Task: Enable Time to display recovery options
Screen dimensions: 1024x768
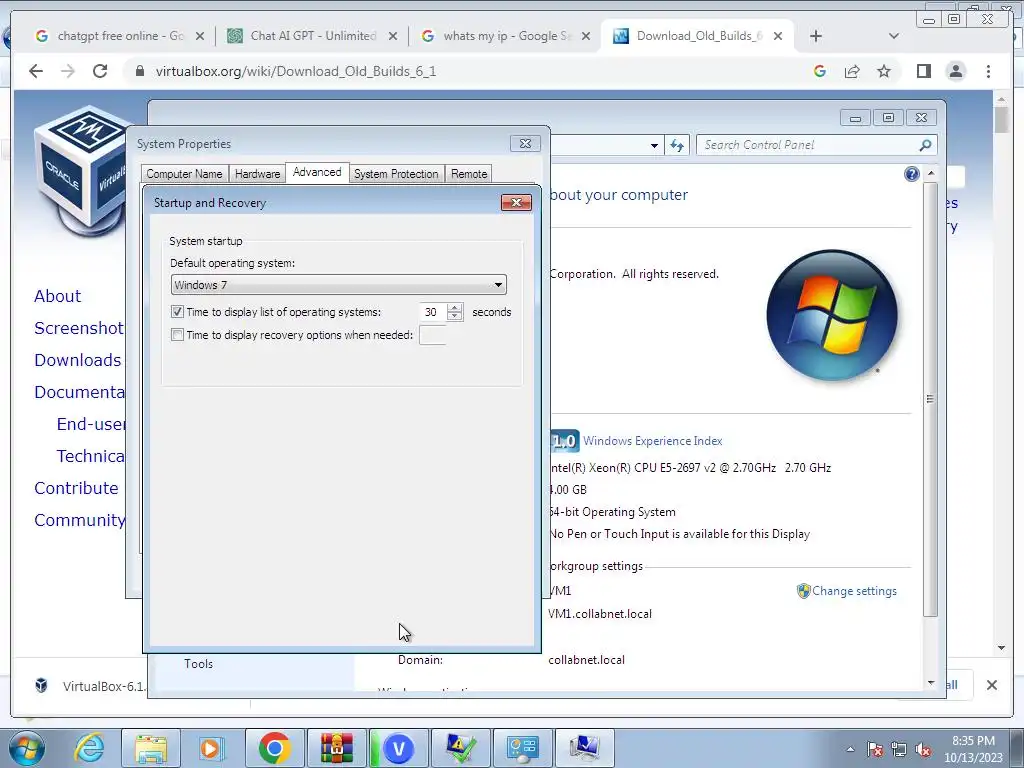Action: click(177, 335)
